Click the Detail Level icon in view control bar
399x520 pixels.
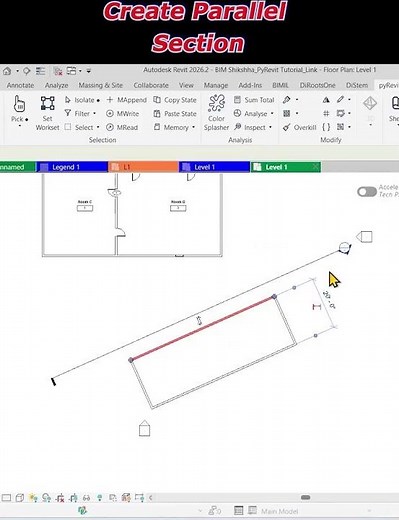tap(6, 498)
